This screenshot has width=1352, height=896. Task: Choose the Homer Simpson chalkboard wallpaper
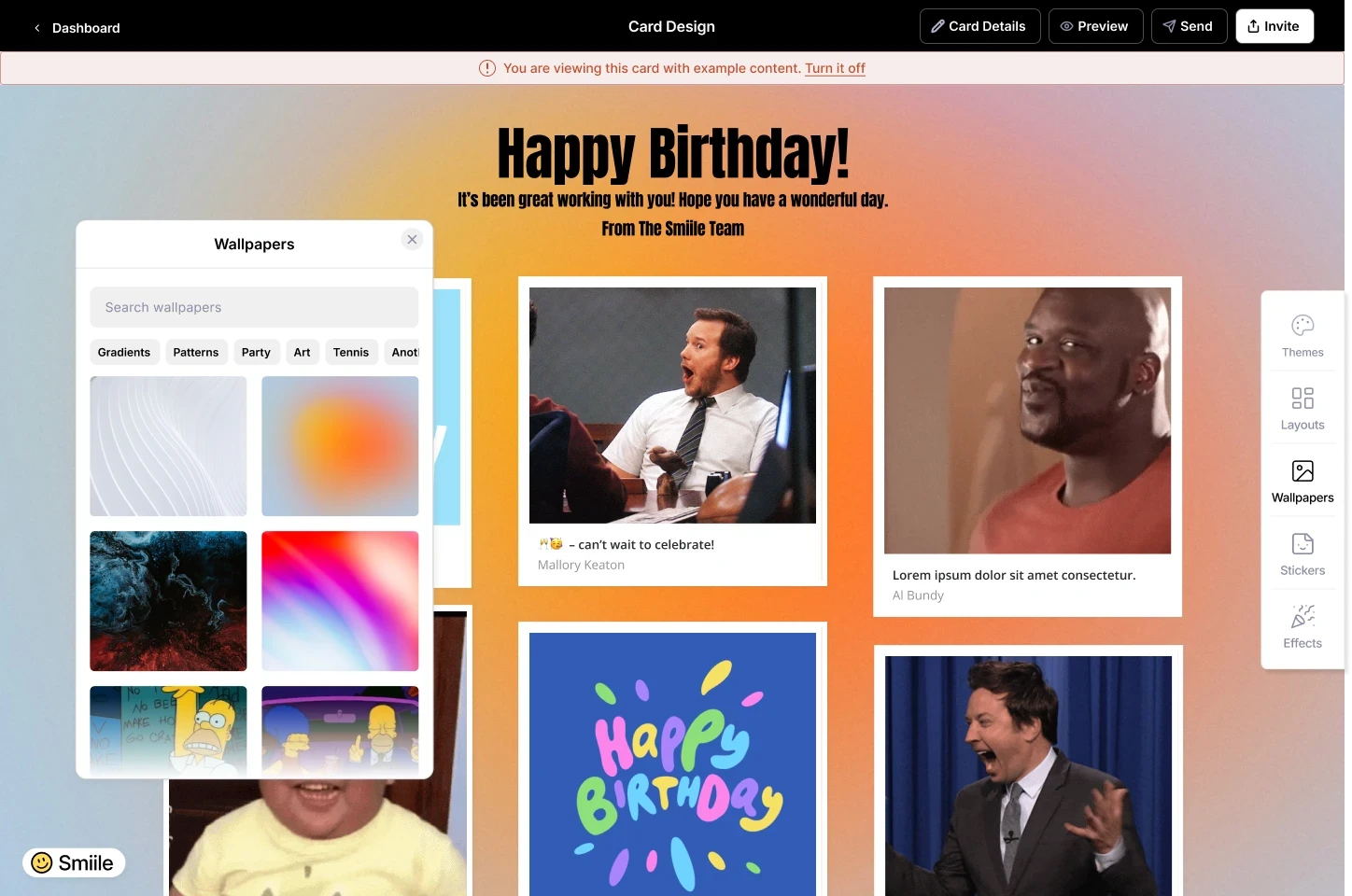click(x=168, y=730)
